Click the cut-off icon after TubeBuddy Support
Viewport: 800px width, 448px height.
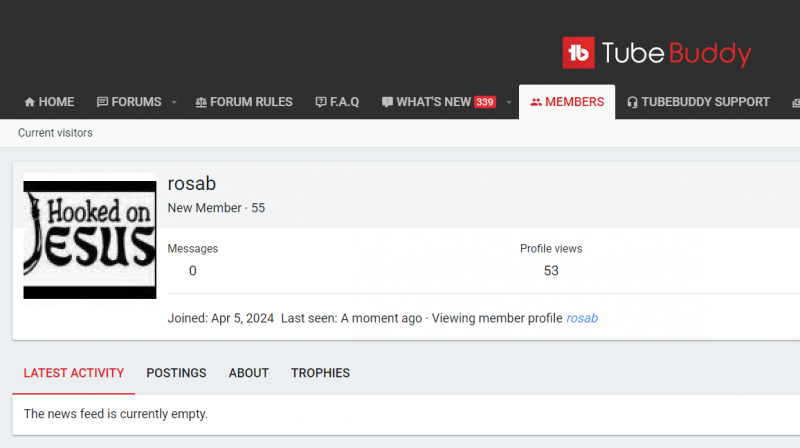pyautogui.click(x=795, y=102)
